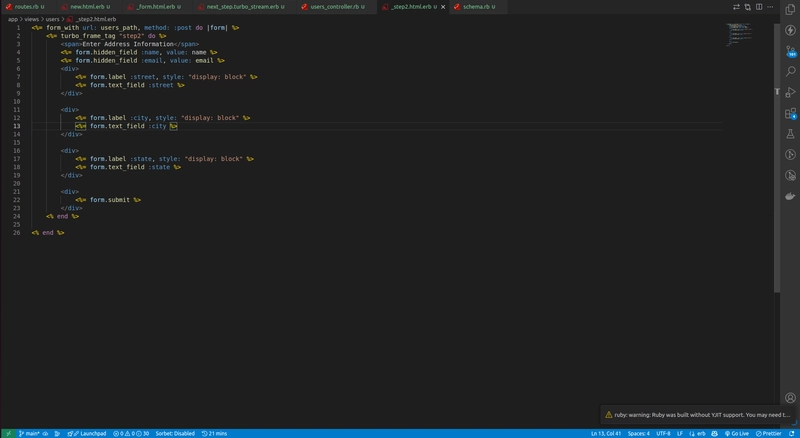The width and height of the screenshot is (800, 438).
Task: Click 'form.text_field :city' on line 13
Action: click(x=128, y=126)
